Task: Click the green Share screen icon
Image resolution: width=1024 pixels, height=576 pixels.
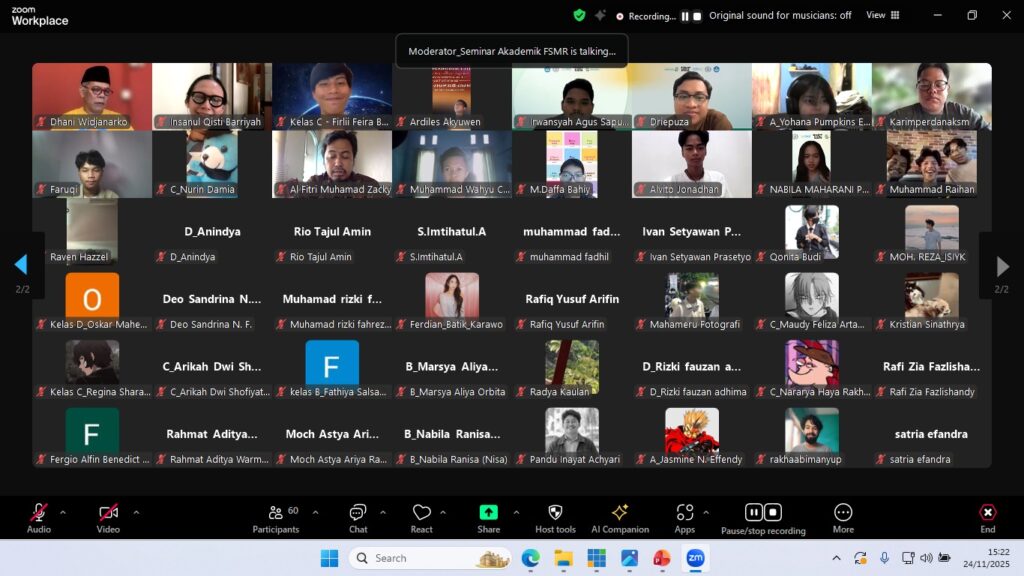Action: [488, 513]
